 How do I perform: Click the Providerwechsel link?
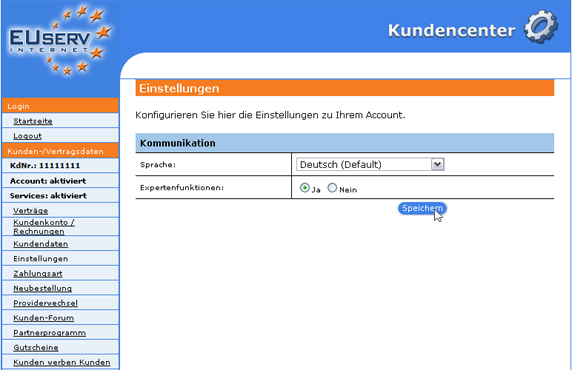pyautogui.click(x=45, y=303)
